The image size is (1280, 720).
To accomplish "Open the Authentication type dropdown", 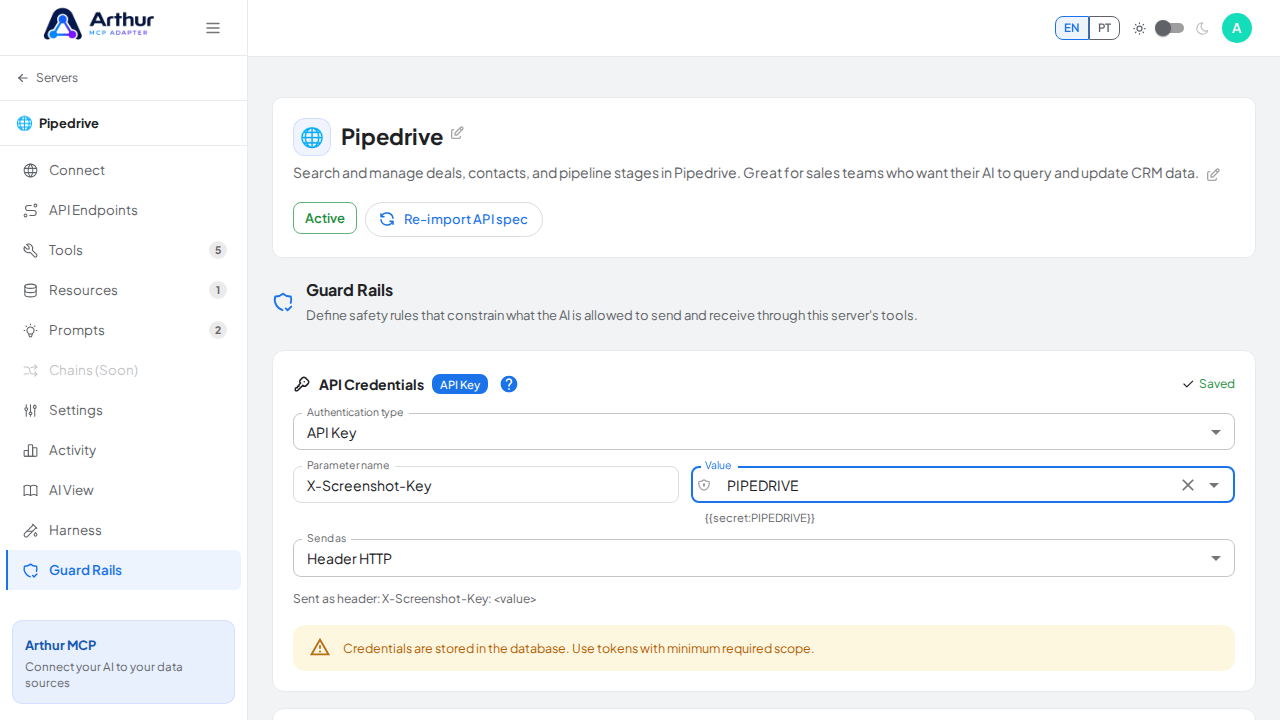I will (x=764, y=432).
